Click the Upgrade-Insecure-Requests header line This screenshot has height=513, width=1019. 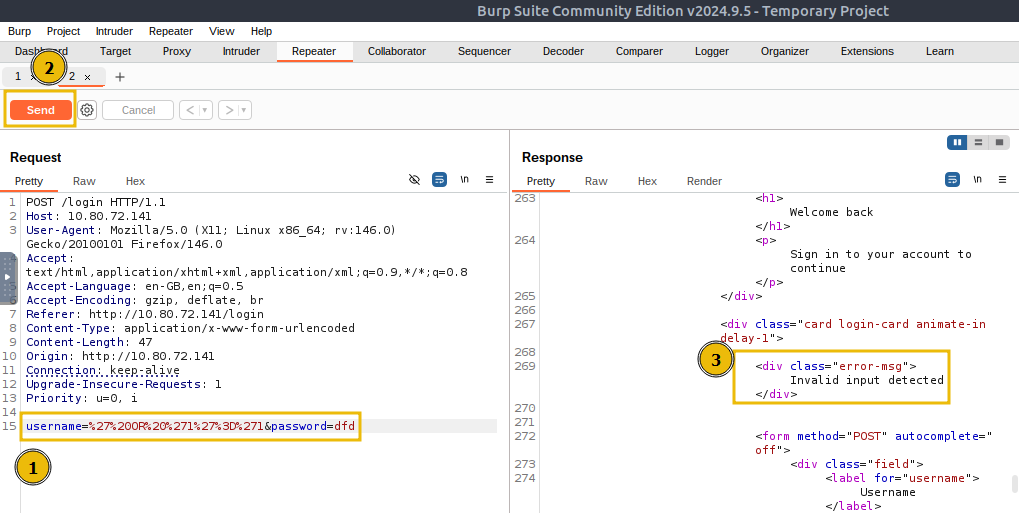pyautogui.click(x=123, y=384)
